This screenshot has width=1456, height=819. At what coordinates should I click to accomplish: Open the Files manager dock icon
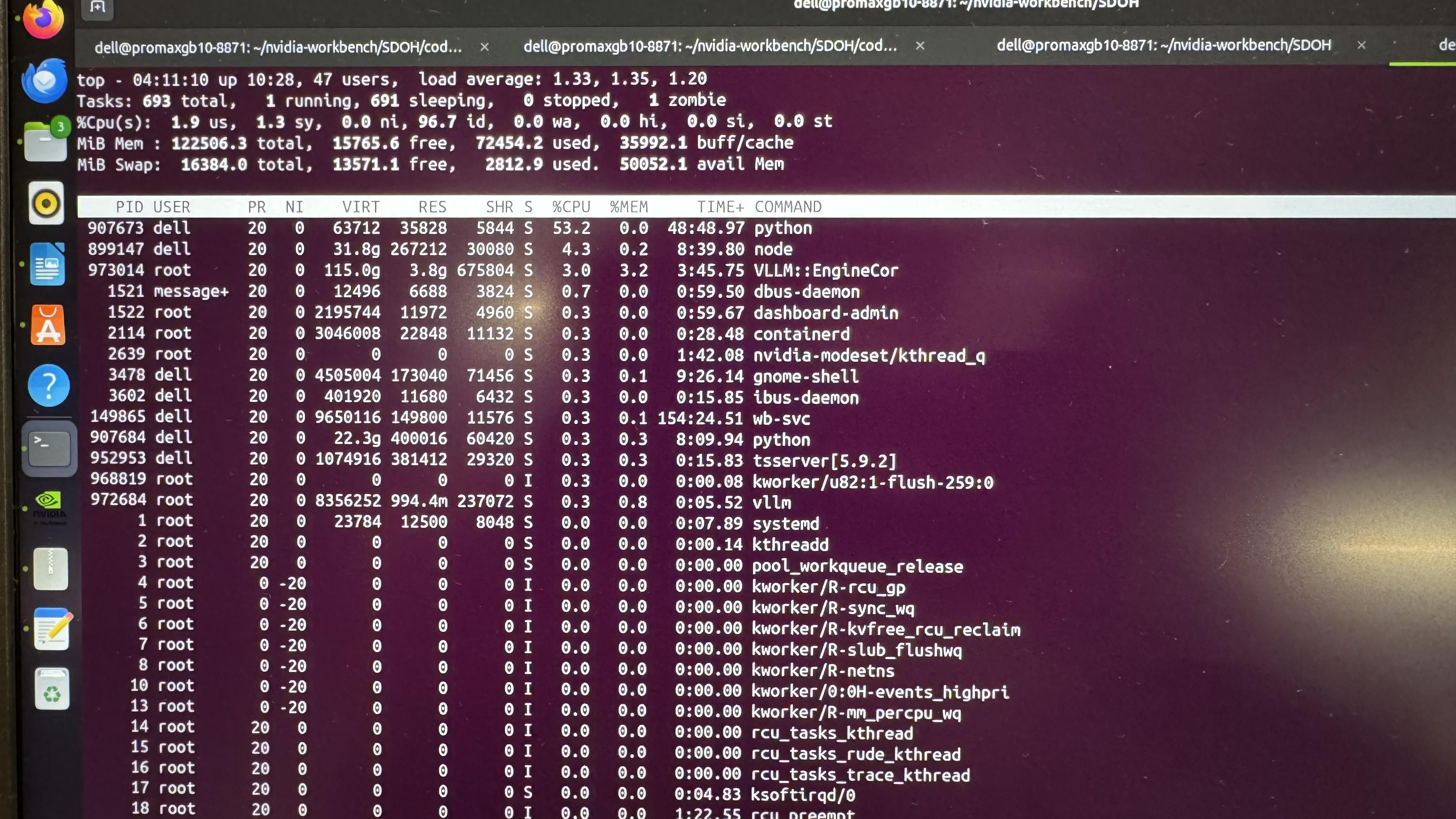(46, 141)
